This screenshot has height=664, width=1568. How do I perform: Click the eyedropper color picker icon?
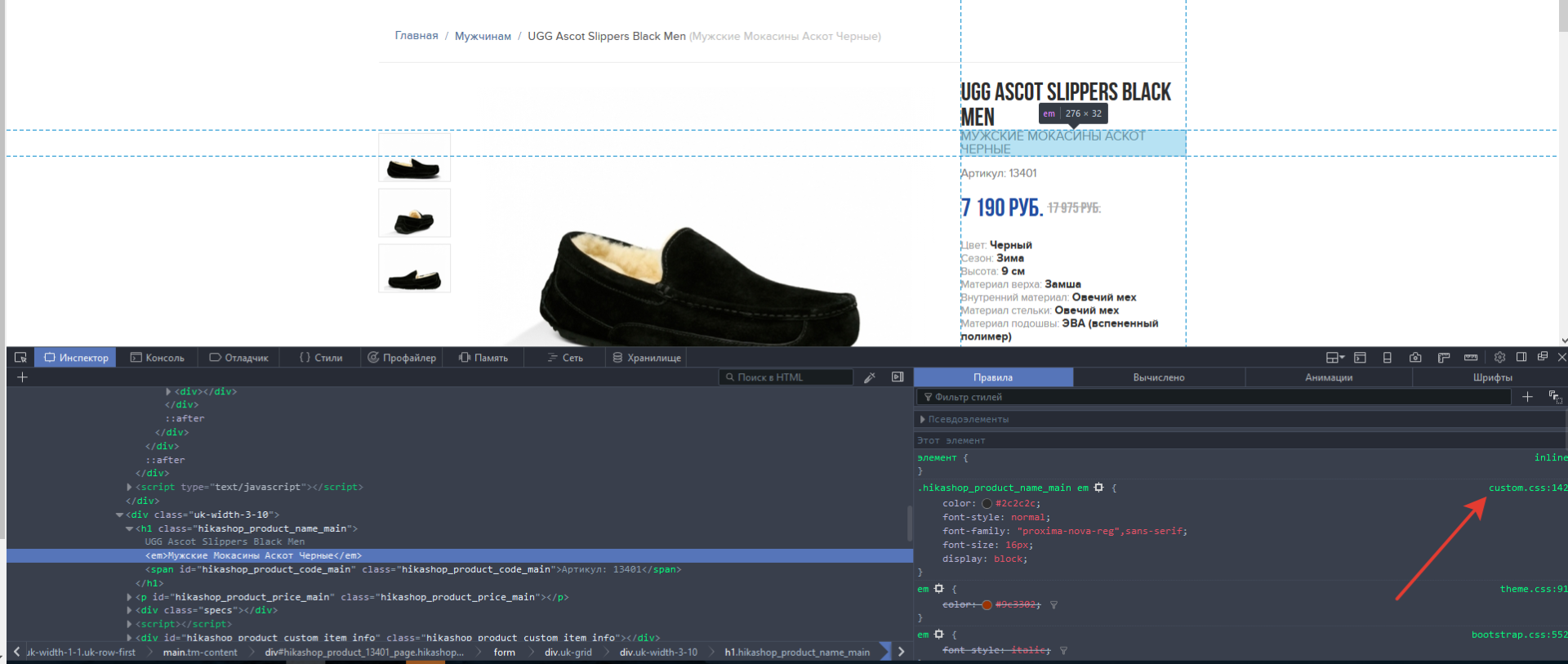870,377
